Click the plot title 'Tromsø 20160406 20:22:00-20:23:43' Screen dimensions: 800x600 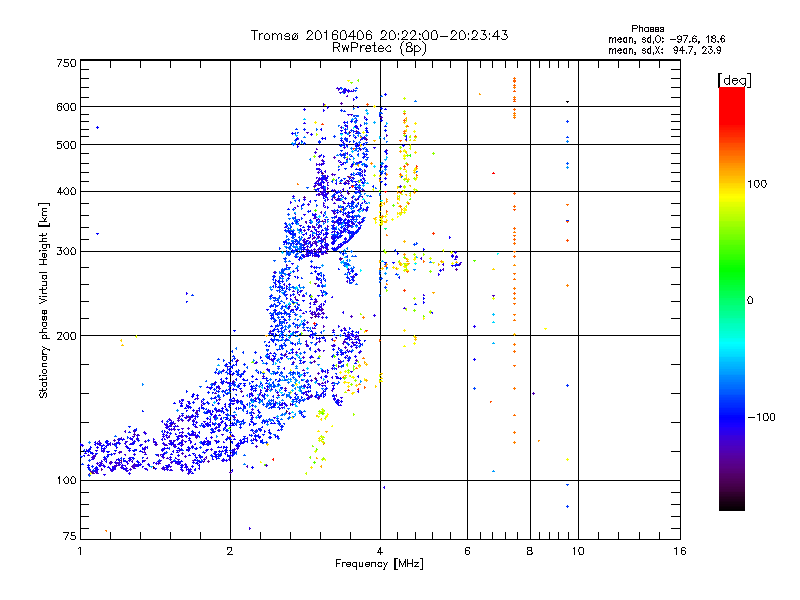coord(379,35)
